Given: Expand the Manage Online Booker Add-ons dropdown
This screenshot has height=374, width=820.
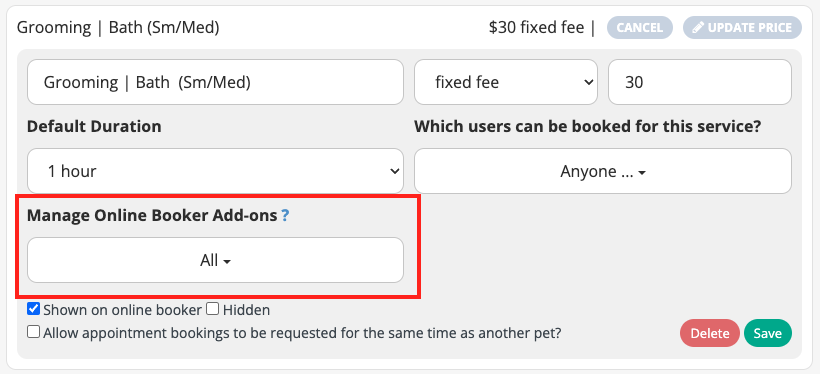Looking at the screenshot, I should [215, 260].
